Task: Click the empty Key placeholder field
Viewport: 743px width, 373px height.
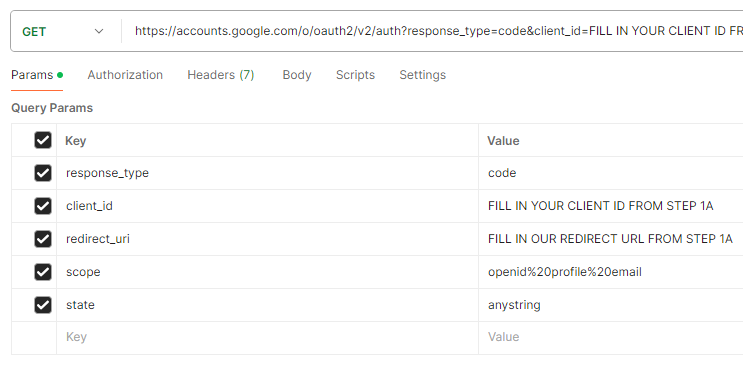Action: pyautogui.click(x=267, y=338)
